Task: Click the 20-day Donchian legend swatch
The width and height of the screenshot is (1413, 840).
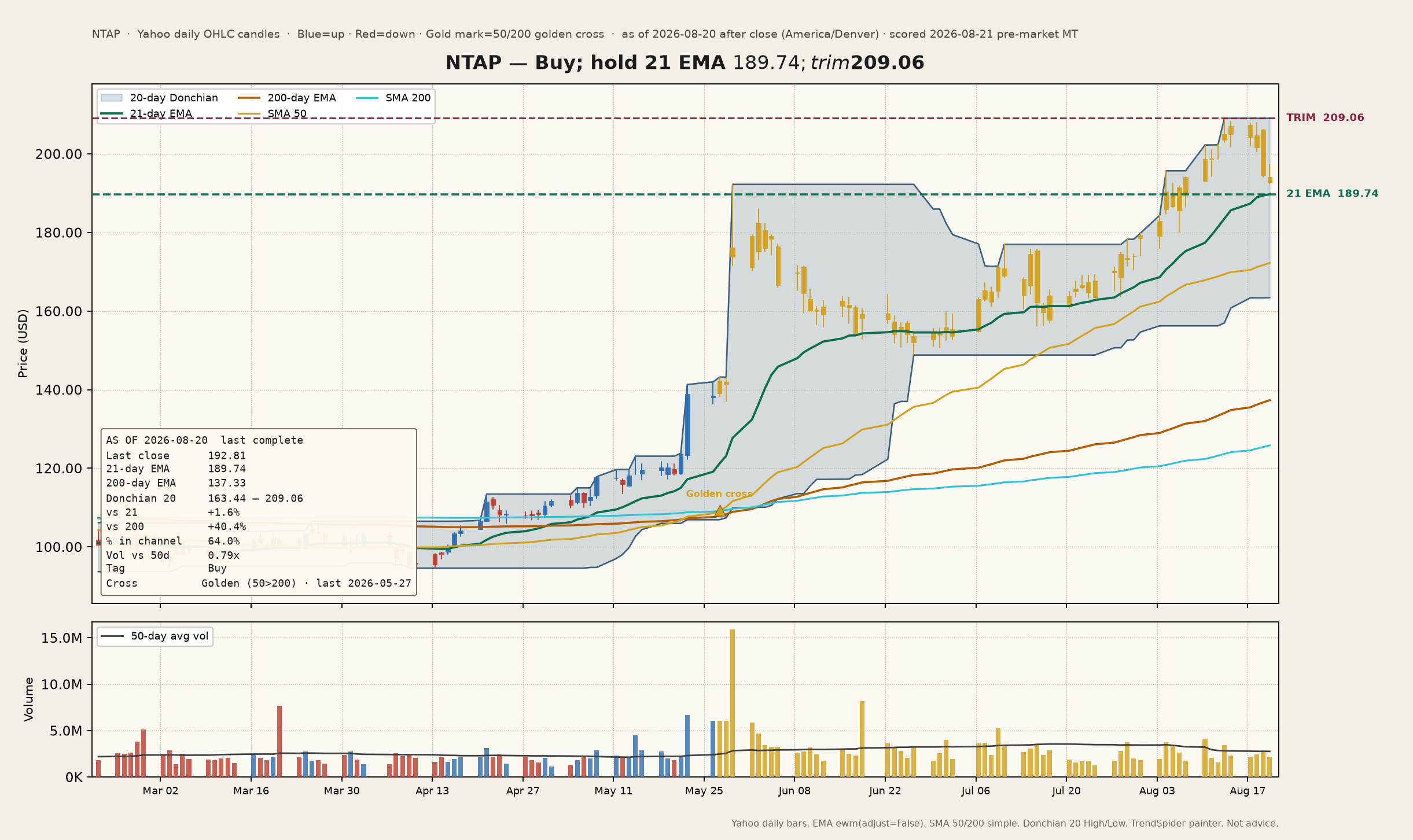Action: [x=112, y=98]
